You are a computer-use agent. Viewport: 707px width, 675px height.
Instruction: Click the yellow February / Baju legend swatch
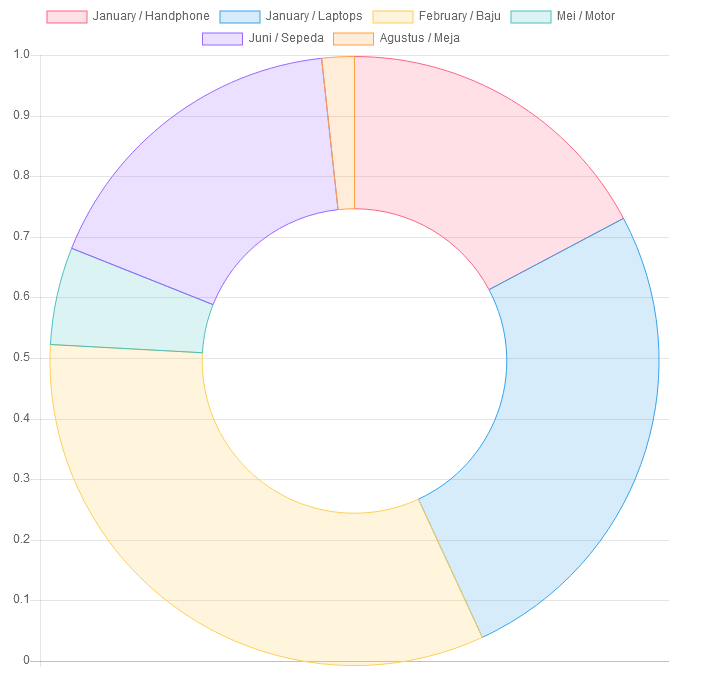393,17
